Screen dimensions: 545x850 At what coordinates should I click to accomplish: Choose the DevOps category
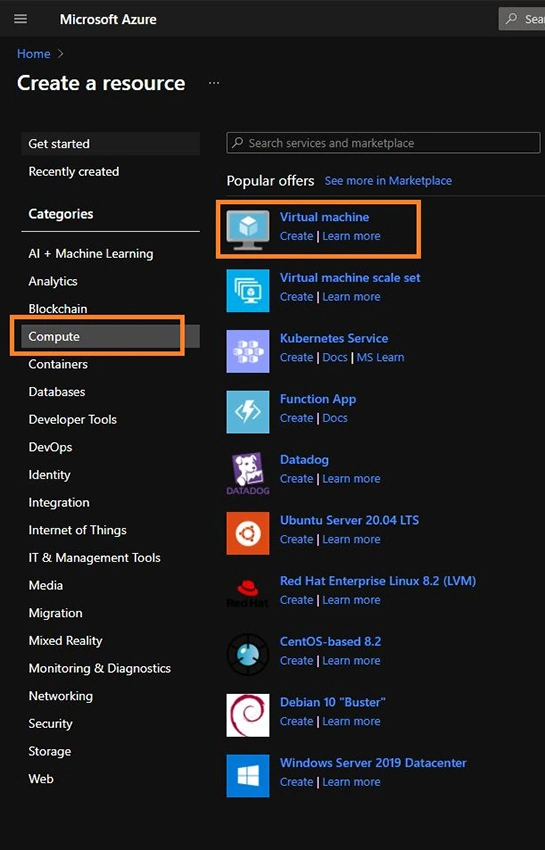[50, 447]
